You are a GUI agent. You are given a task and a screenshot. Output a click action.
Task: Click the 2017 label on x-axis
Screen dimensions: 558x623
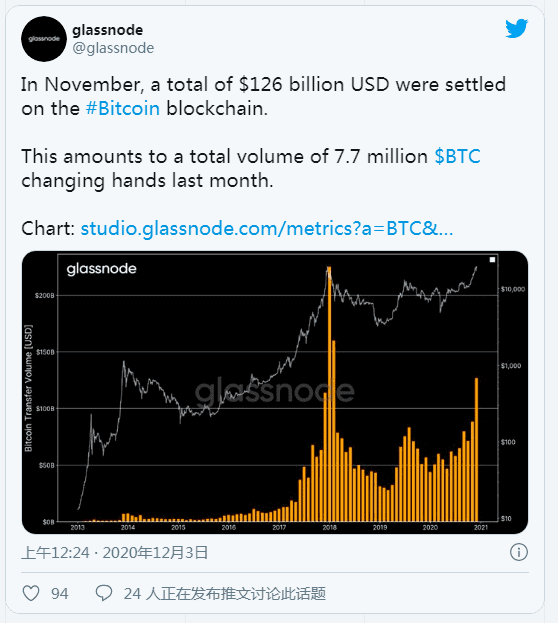(279, 527)
